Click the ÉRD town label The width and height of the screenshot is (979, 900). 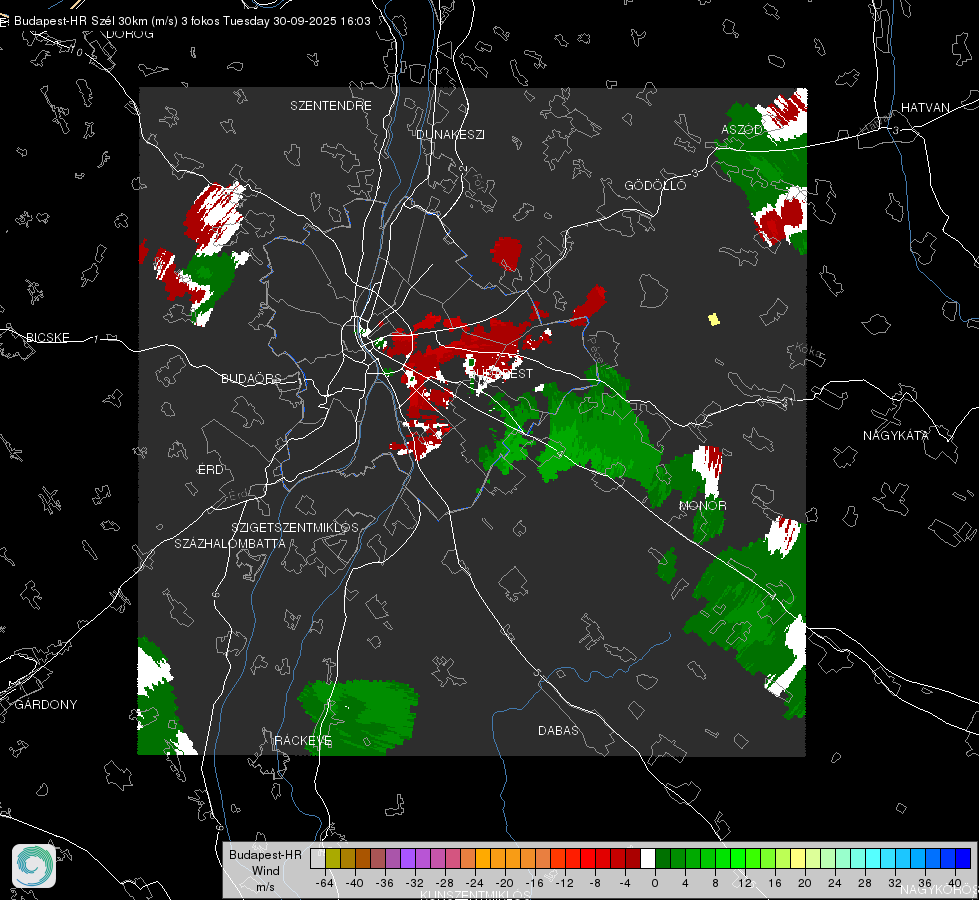210,470
